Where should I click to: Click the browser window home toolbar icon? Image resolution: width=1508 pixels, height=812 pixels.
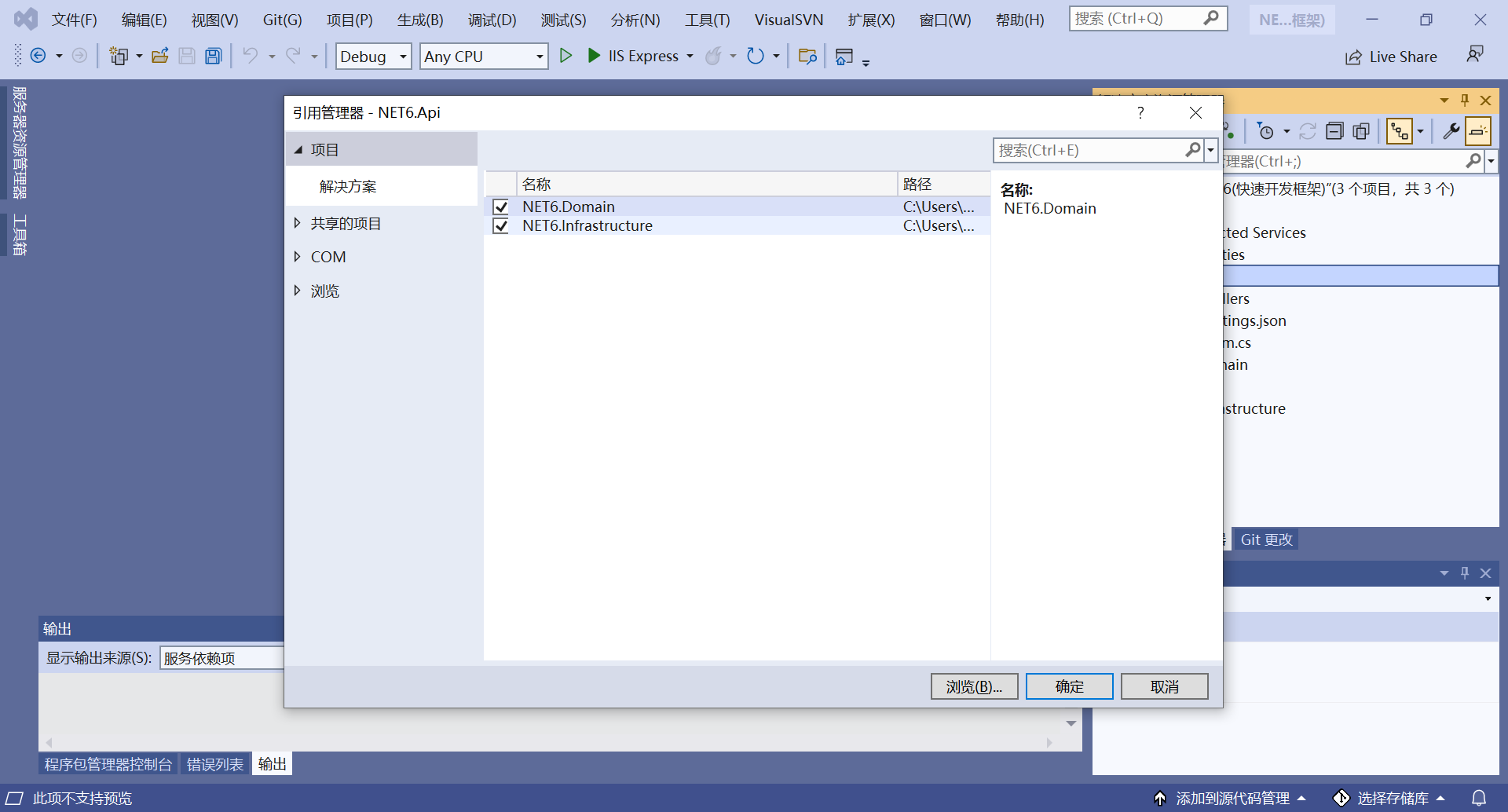(x=844, y=57)
